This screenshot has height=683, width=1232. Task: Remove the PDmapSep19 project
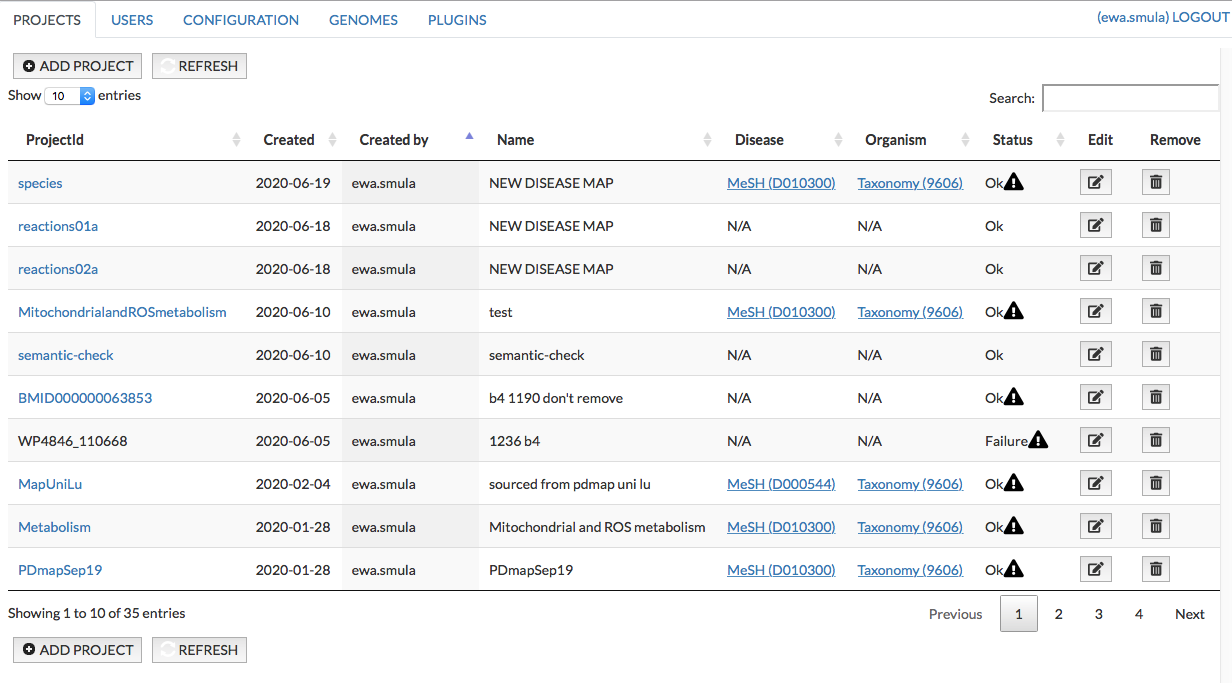pyautogui.click(x=1155, y=570)
